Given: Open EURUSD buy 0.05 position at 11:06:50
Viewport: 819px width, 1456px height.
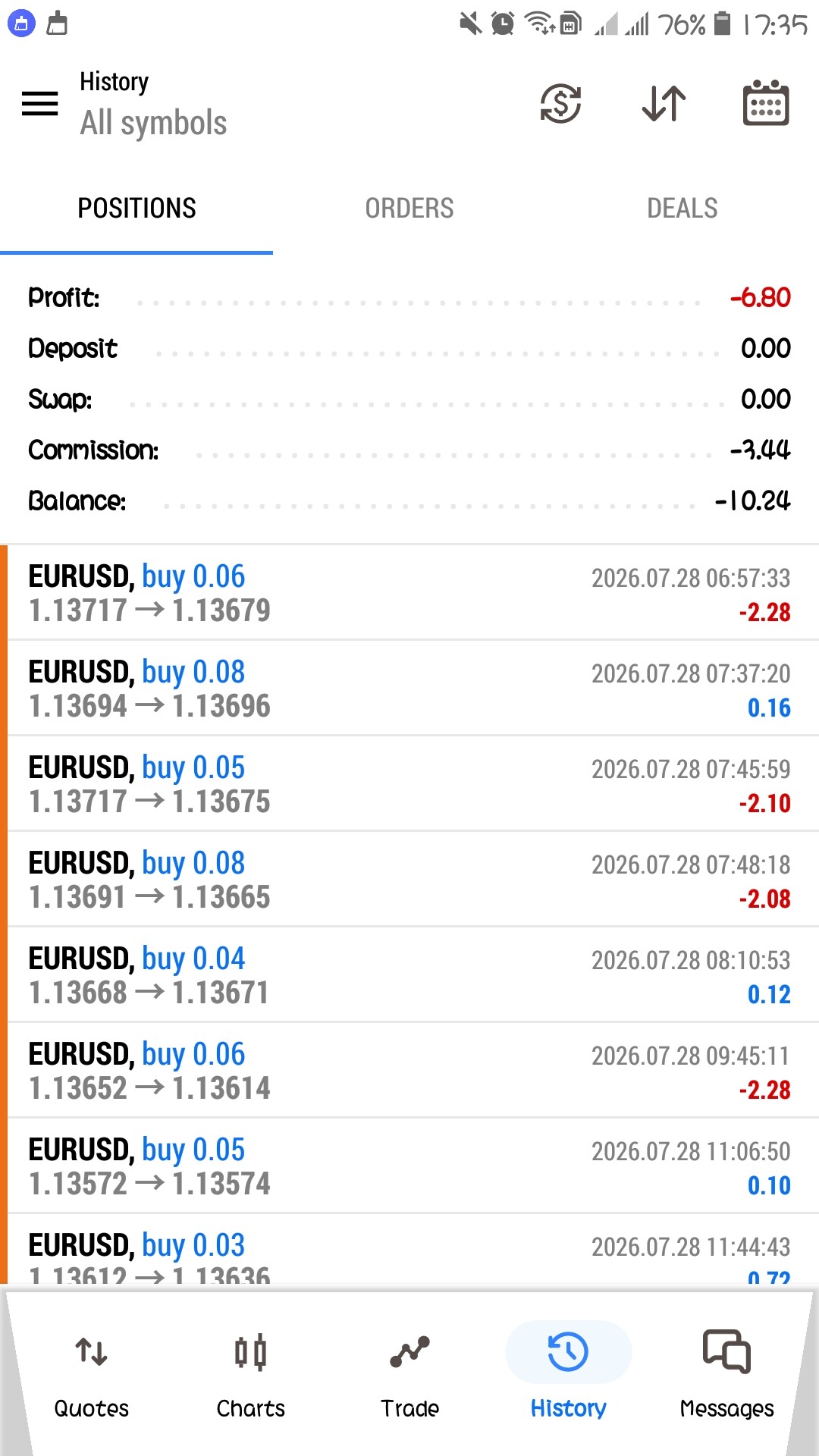Looking at the screenshot, I should pos(409,1166).
